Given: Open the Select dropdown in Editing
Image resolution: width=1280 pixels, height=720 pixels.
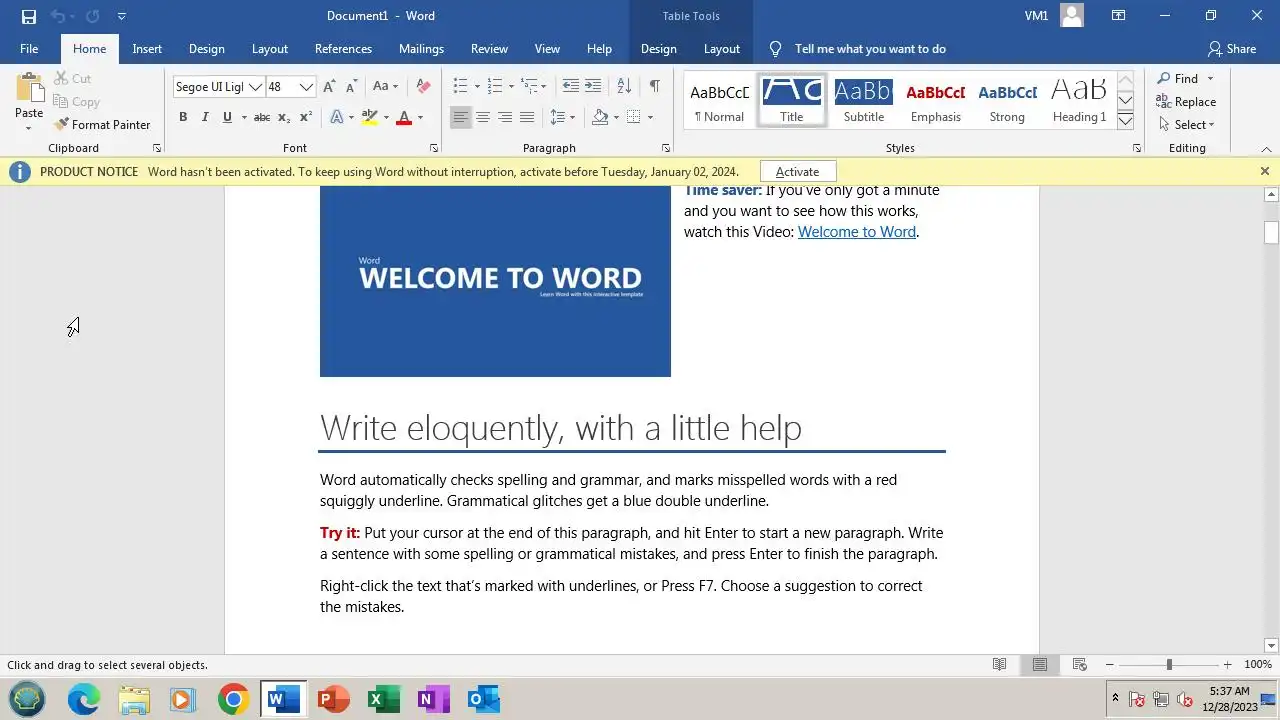Looking at the screenshot, I should click(1186, 125).
